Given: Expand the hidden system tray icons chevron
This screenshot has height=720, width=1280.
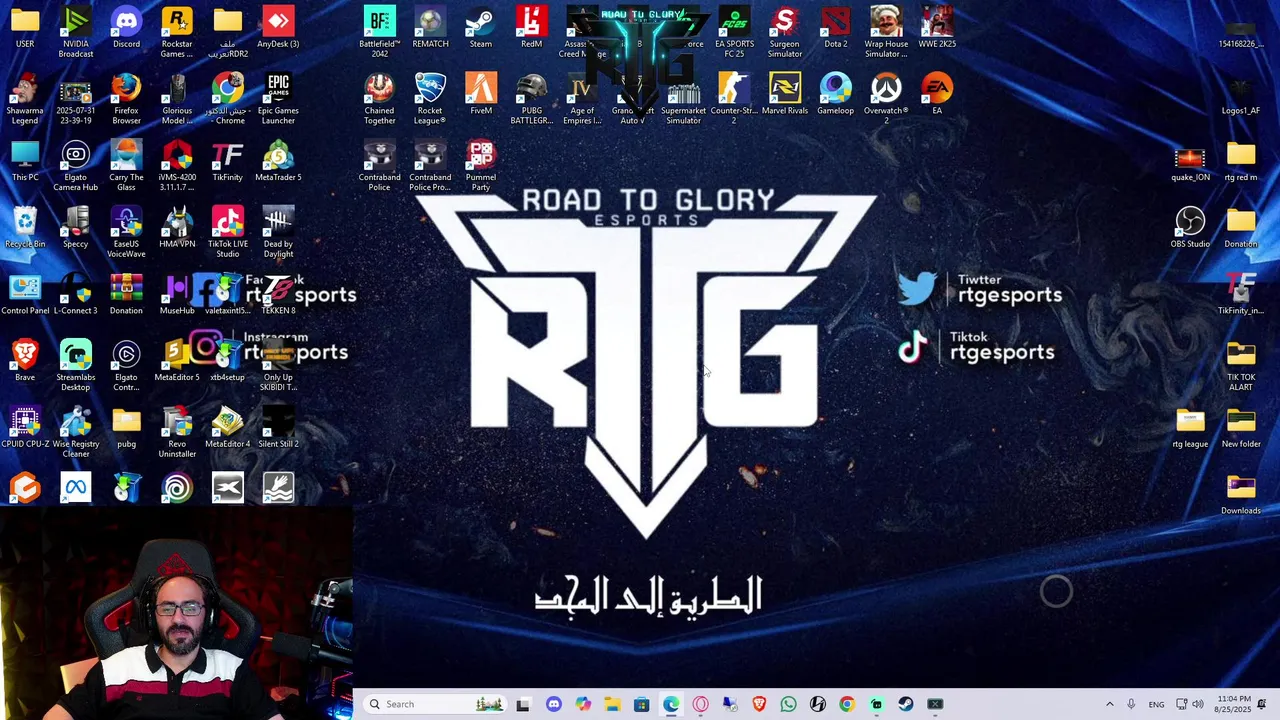Looking at the screenshot, I should point(1109,704).
